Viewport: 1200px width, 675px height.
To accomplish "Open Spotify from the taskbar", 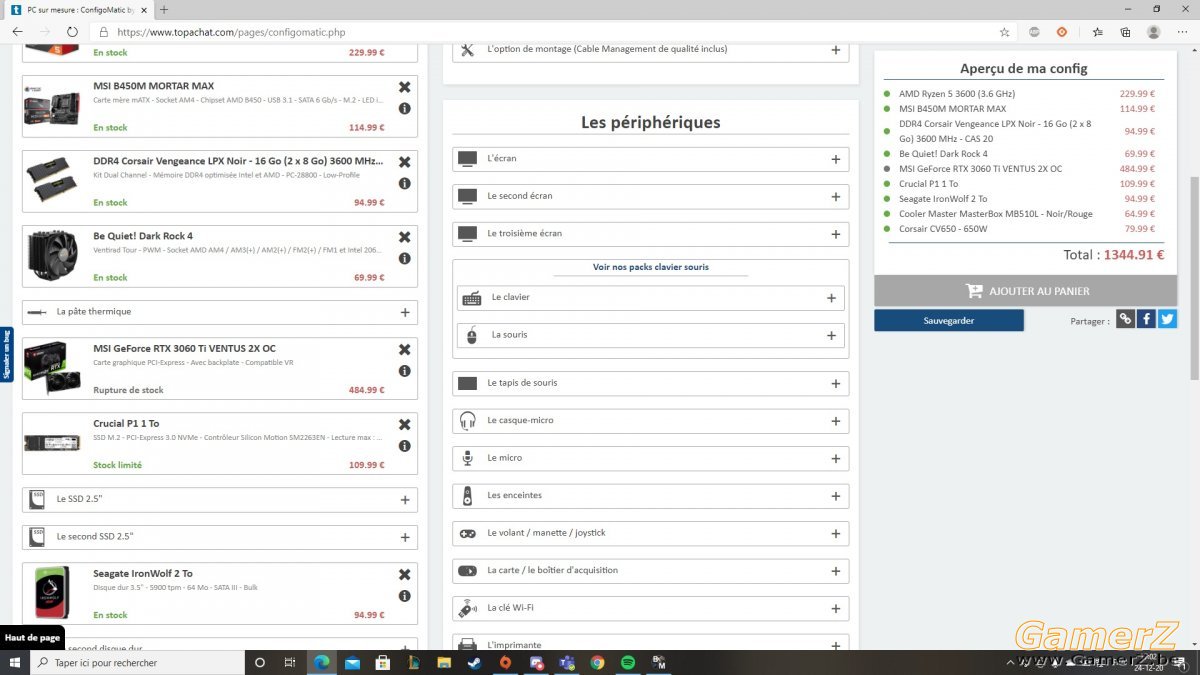I will [628, 662].
